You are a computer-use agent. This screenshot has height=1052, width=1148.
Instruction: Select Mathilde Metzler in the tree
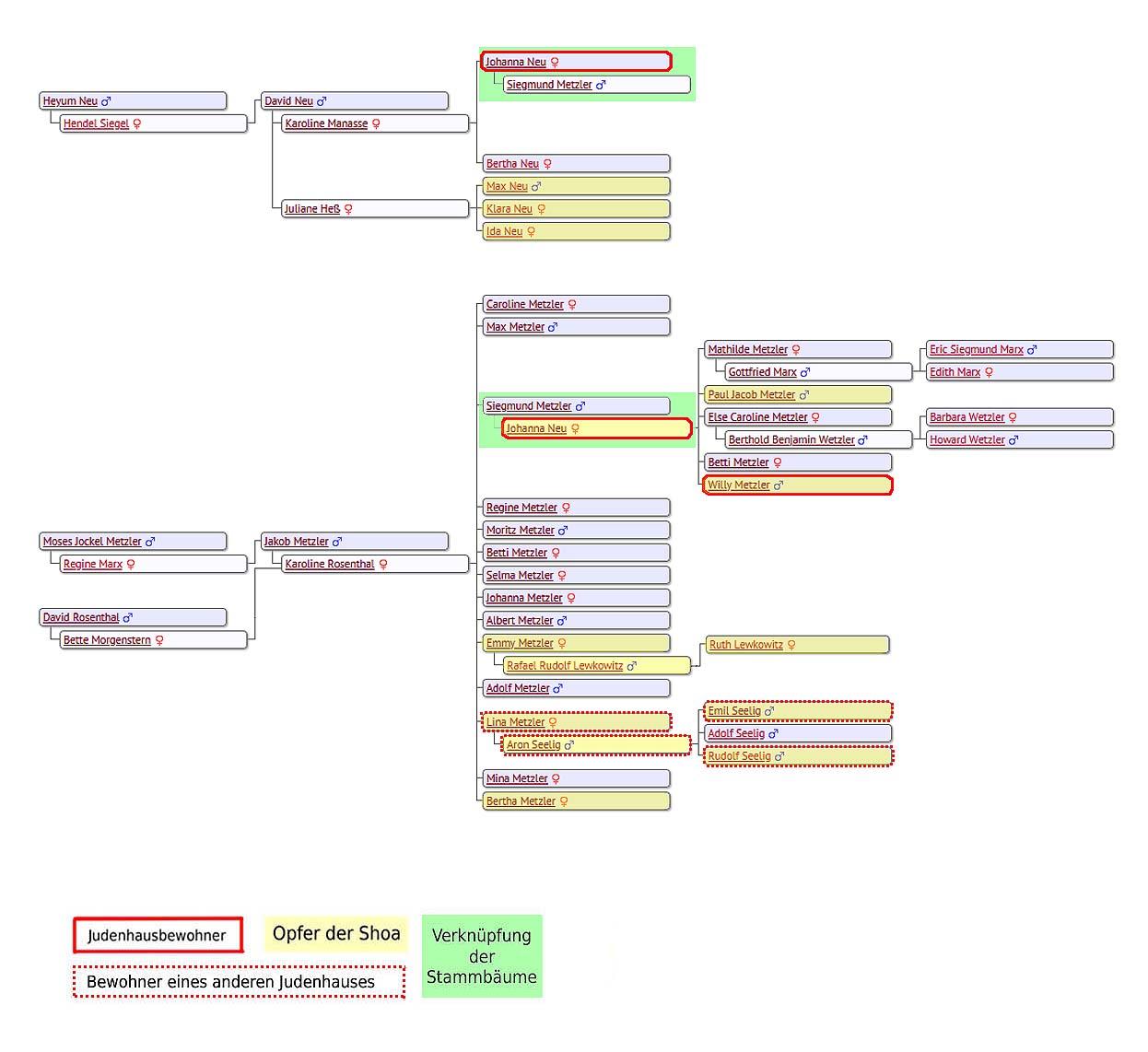point(747,350)
